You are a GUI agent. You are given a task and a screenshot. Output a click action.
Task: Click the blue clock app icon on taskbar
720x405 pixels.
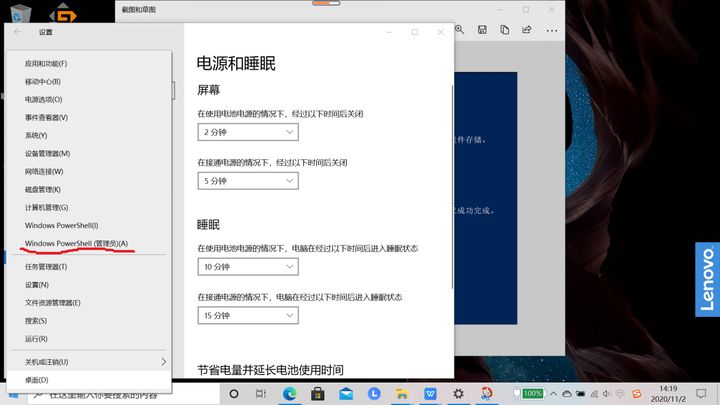(x=374, y=394)
